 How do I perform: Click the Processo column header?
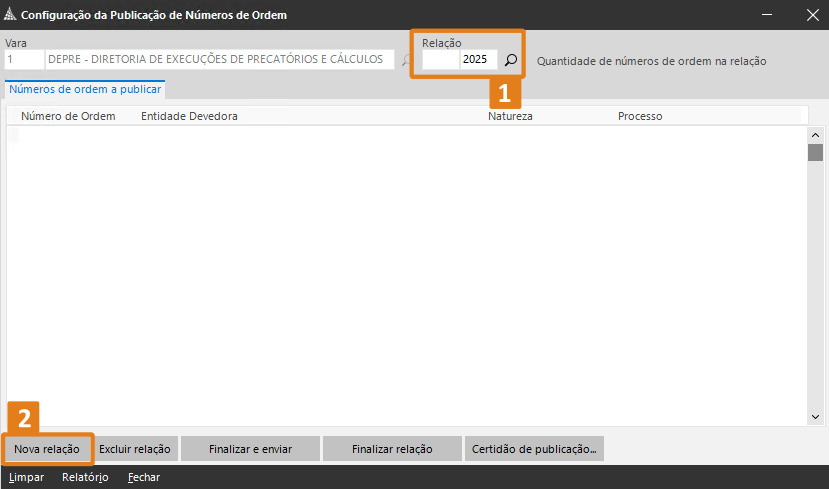(x=640, y=116)
